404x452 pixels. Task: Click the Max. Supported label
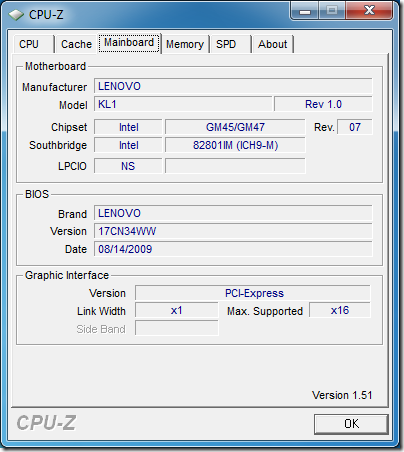pos(265,311)
